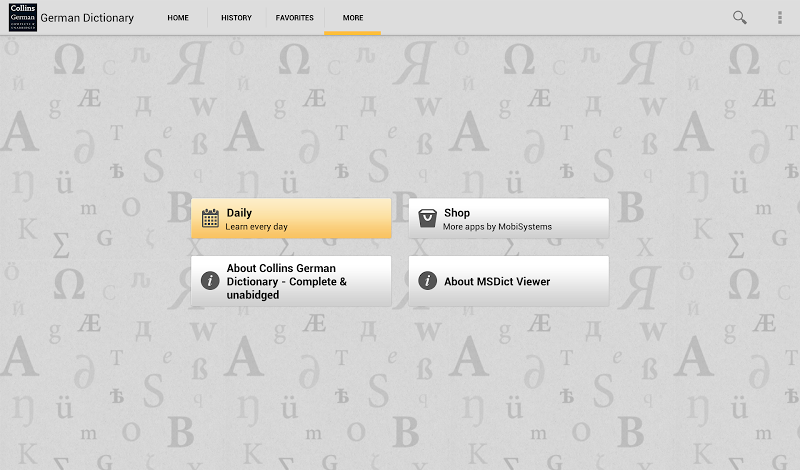The image size is (800, 470).
Task: Open the search magnifier icon
Action: click(740, 17)
